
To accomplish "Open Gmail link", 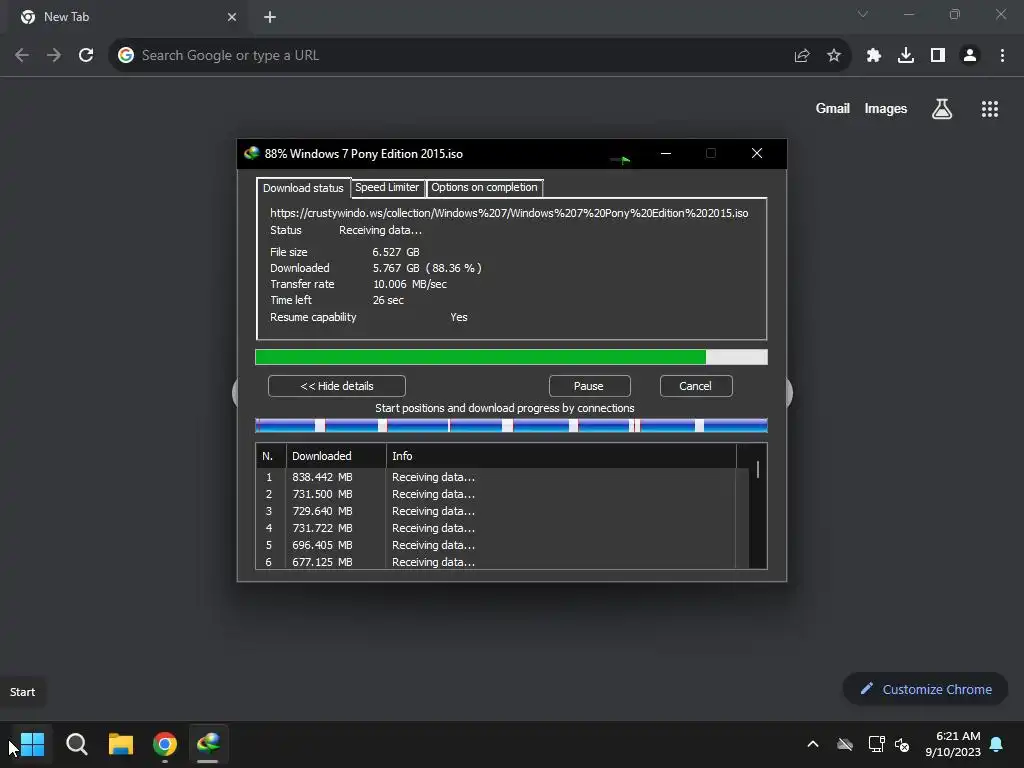I will (833, 109).
